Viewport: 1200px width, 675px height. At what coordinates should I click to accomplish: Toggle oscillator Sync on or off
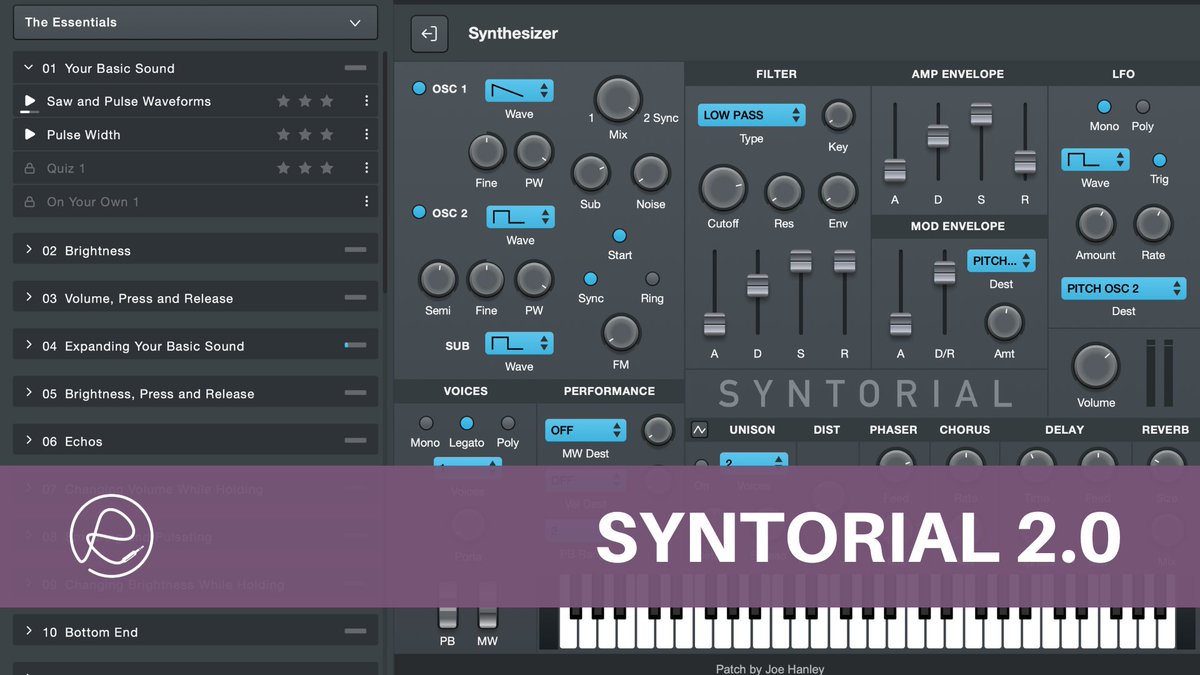coord(590,279)
